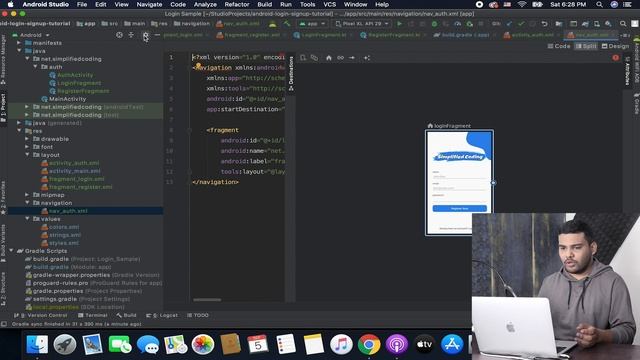Collapse the java folder
The image size is (640, 360).
pyautogui.click(x=19, y=51)
